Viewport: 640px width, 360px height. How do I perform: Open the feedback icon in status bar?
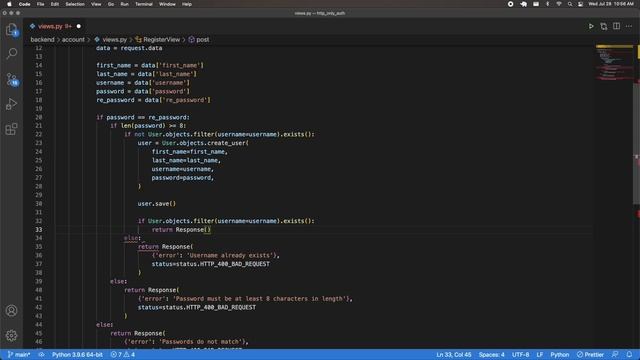click(x=615, y=355)
